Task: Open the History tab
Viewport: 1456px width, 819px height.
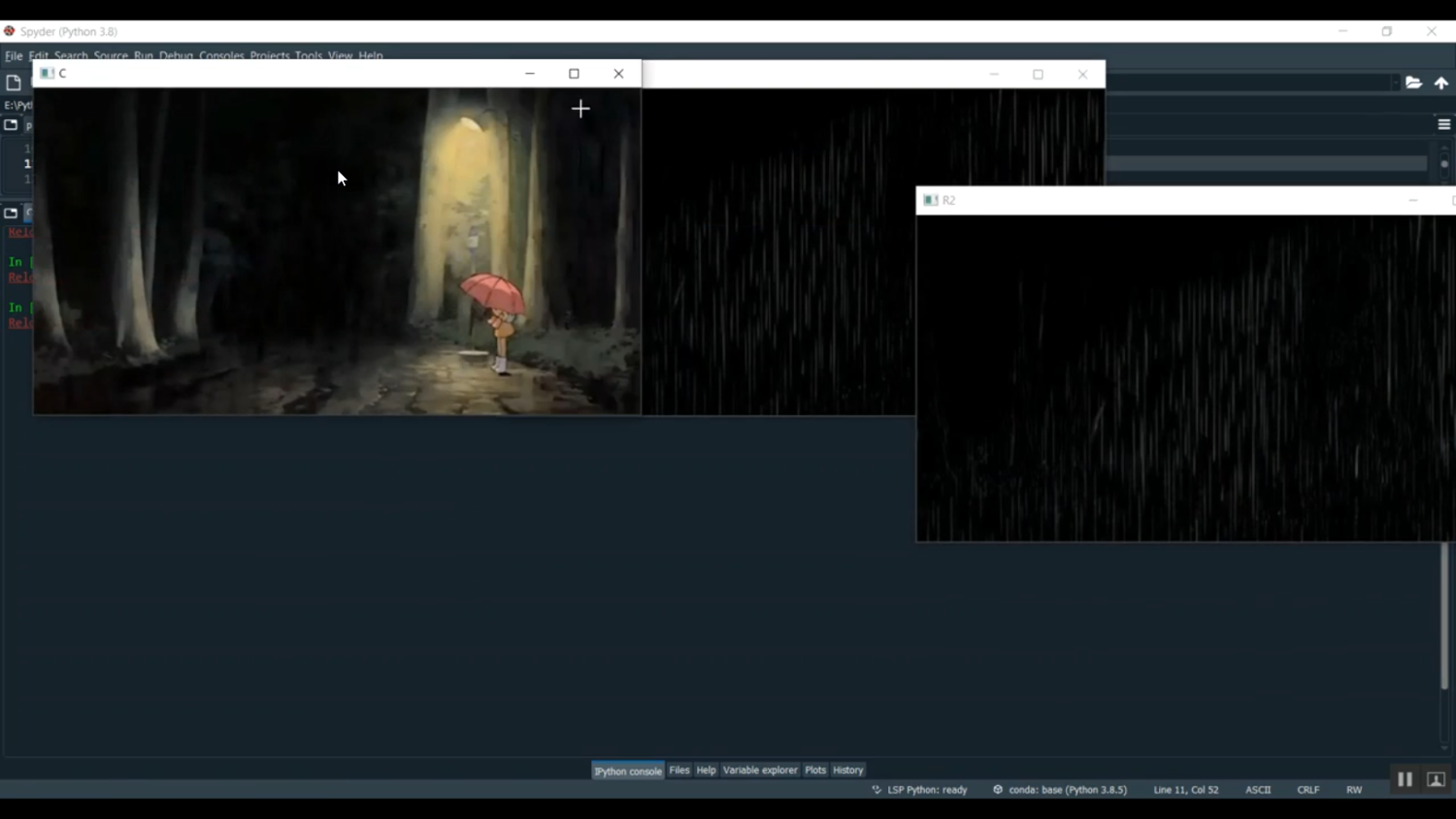Action: tap(847, 770)
